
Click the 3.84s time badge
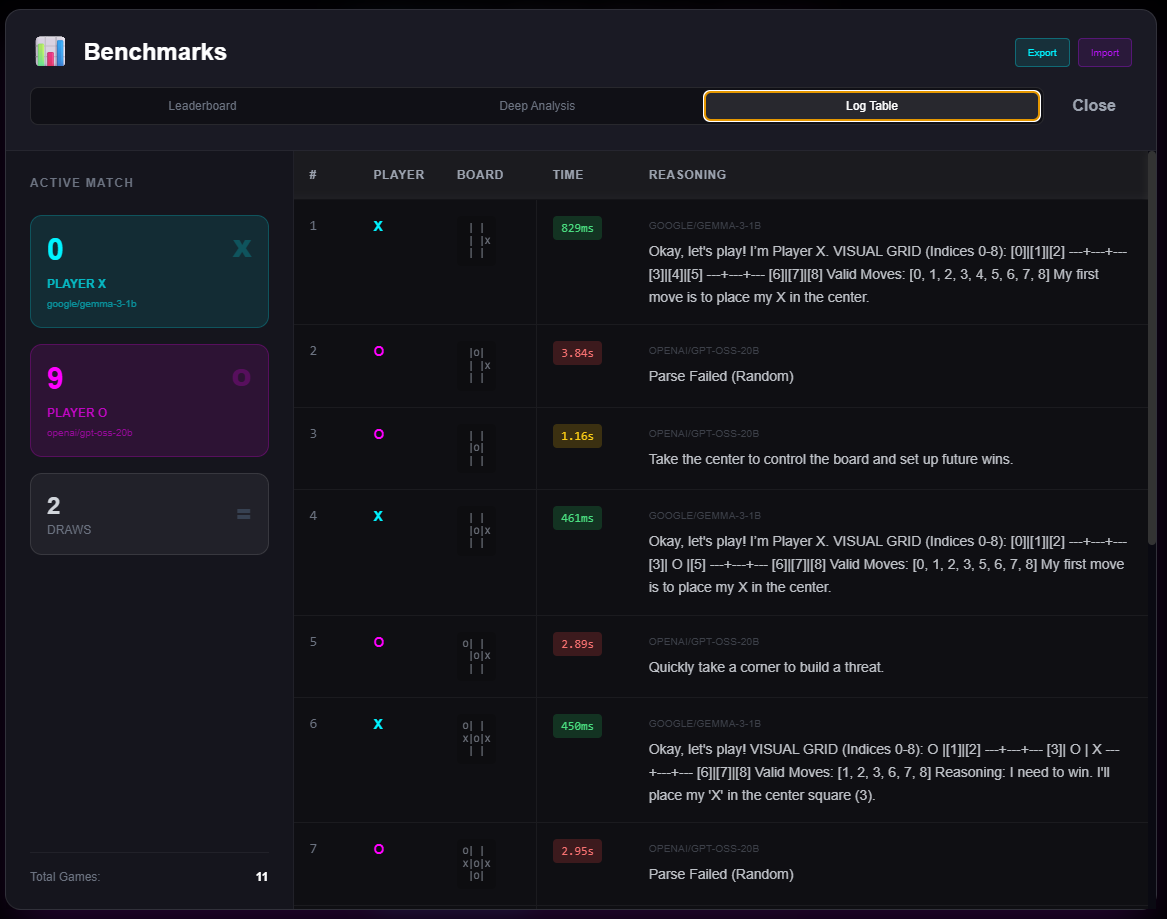coord(577,353)
